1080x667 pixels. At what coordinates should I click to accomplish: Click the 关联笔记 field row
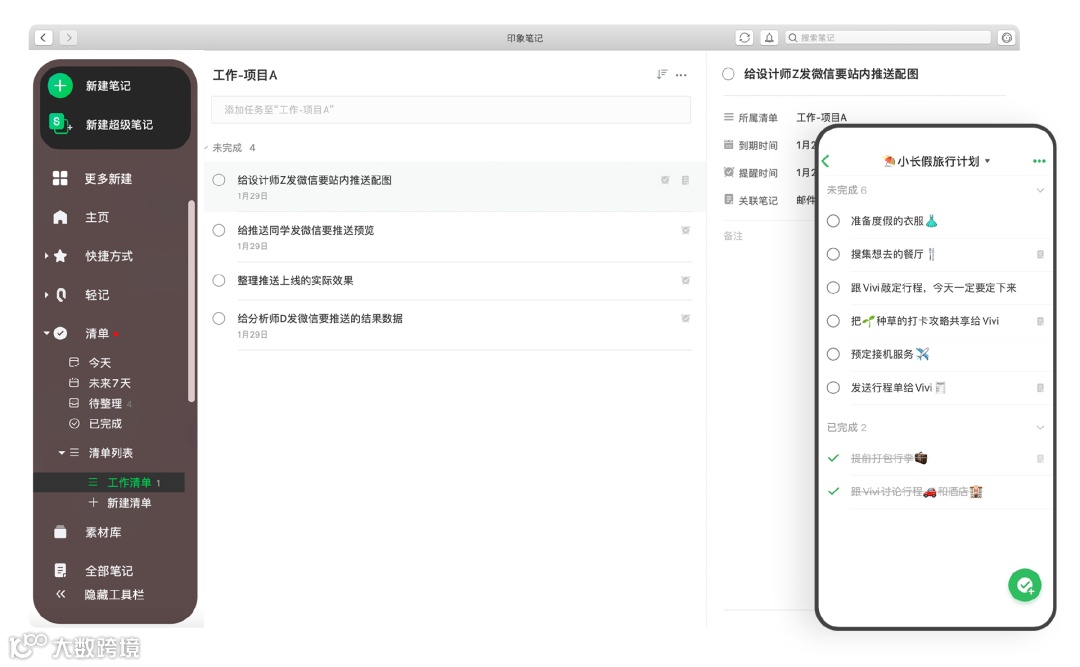click(x=769, y=200)
